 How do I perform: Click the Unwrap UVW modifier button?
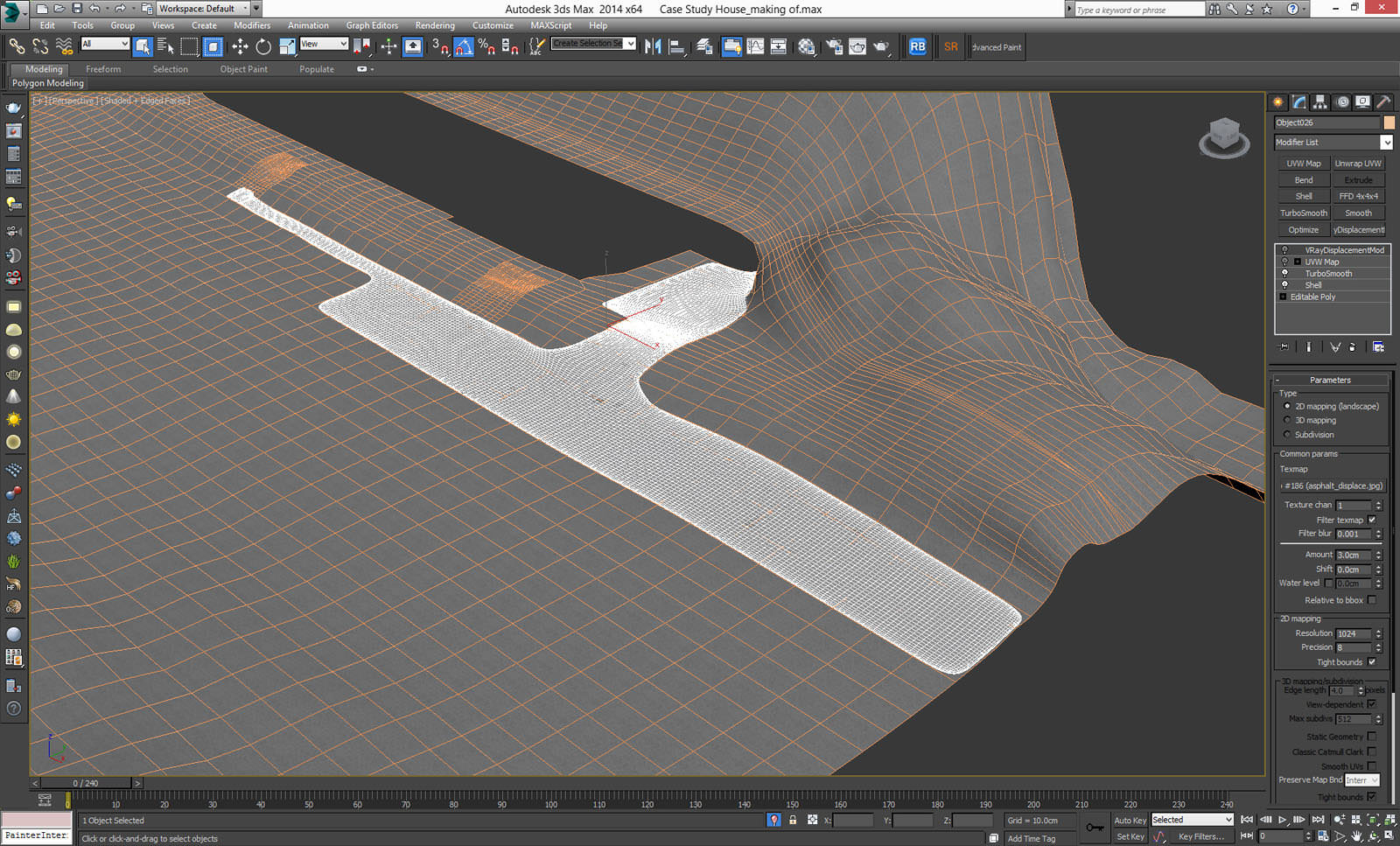(x=1358, y=164)
